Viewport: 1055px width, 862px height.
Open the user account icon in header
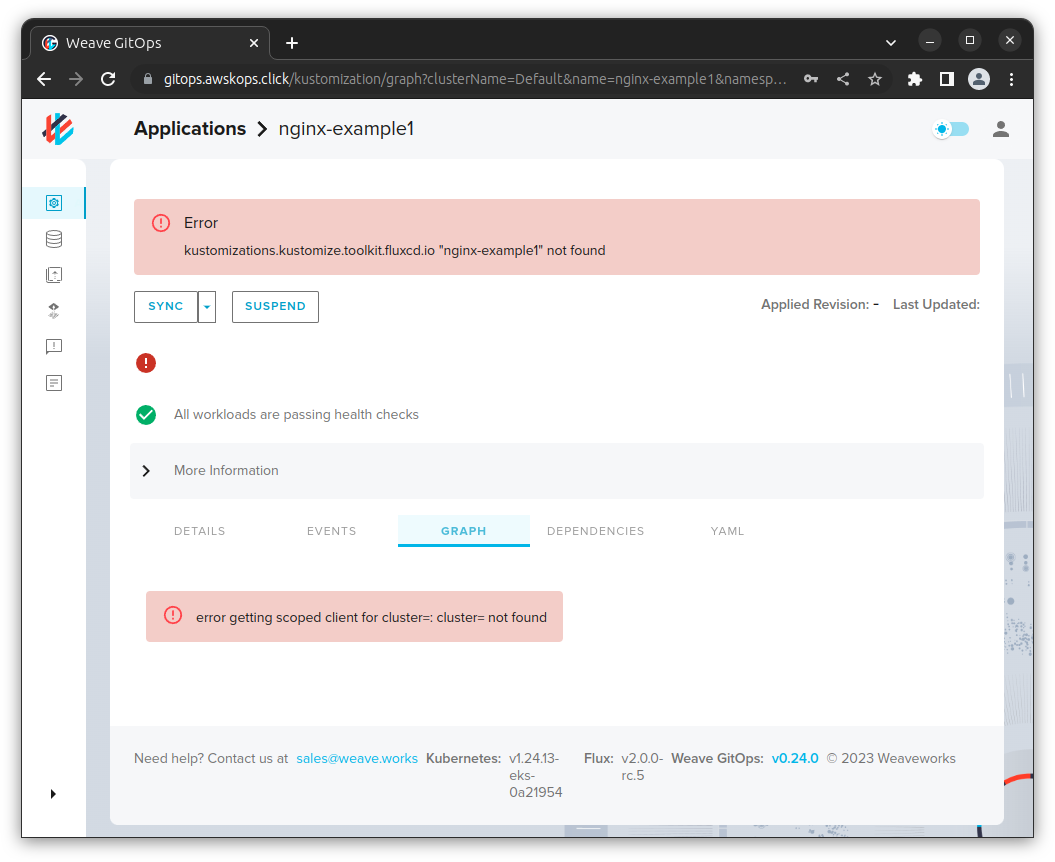point(1001,129)
